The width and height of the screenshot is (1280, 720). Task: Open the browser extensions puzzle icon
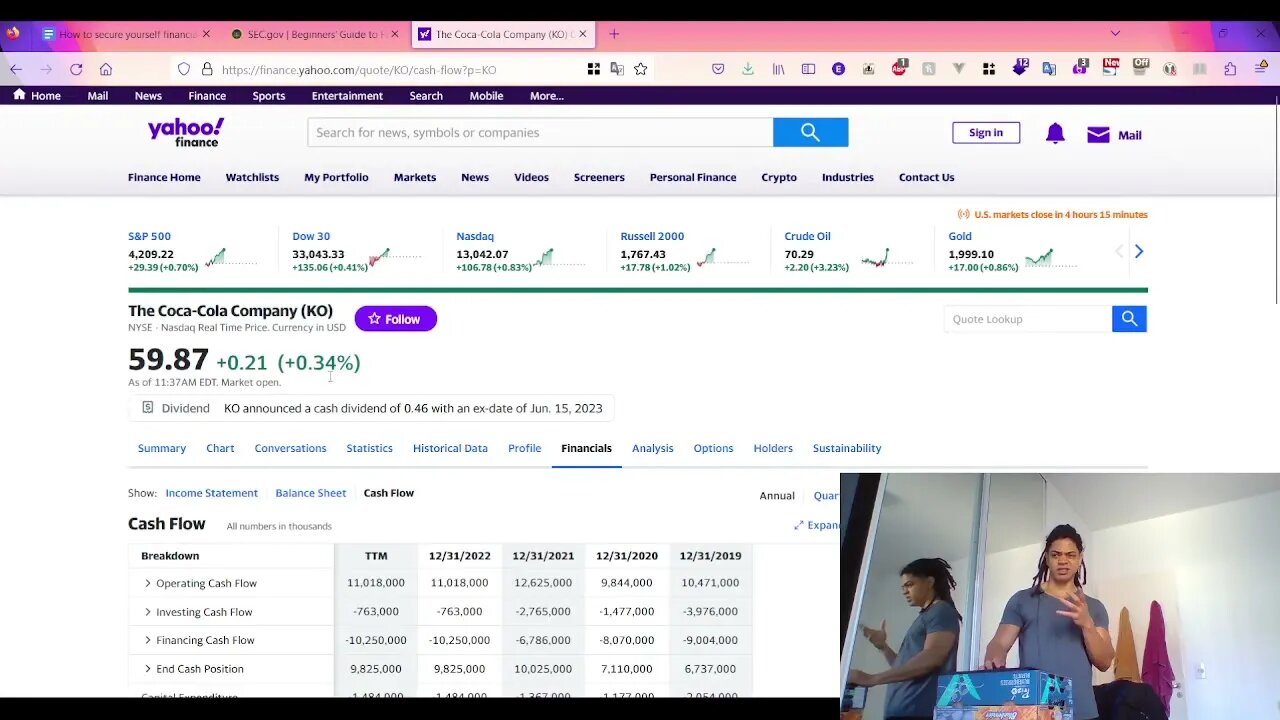(x=1230, y=69)
